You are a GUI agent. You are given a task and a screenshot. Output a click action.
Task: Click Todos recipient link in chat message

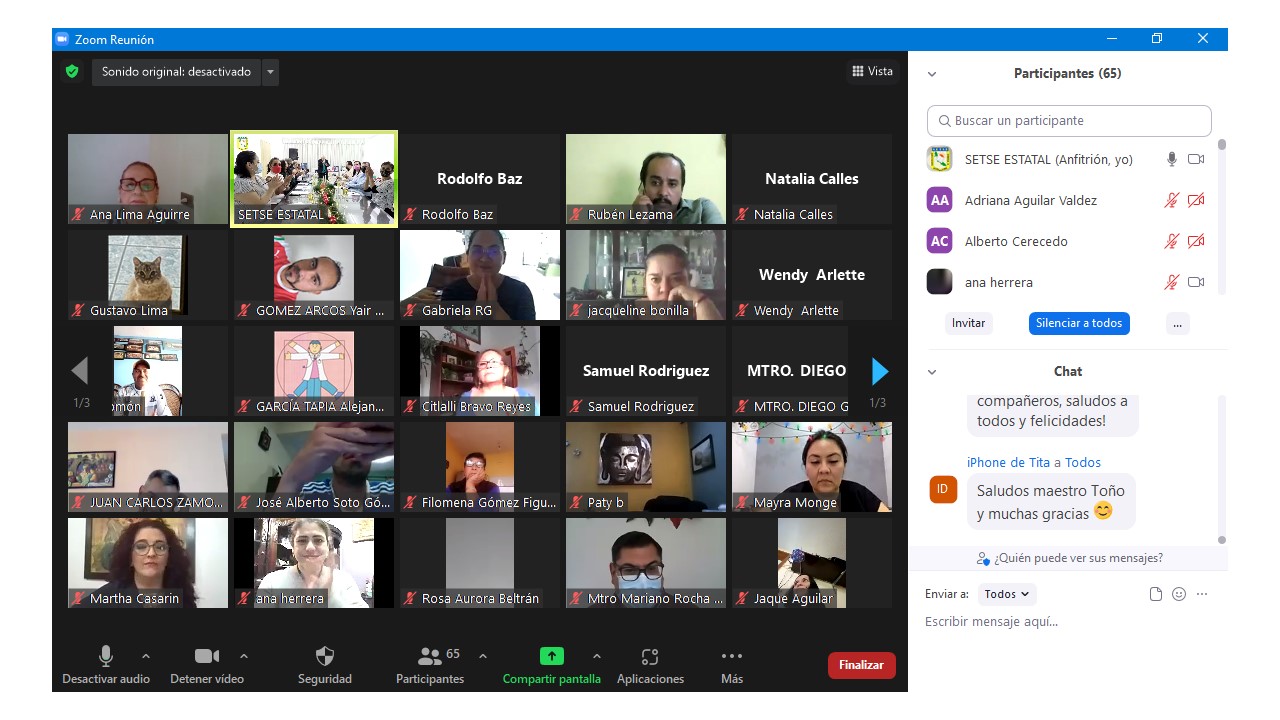click(1083, 463)
